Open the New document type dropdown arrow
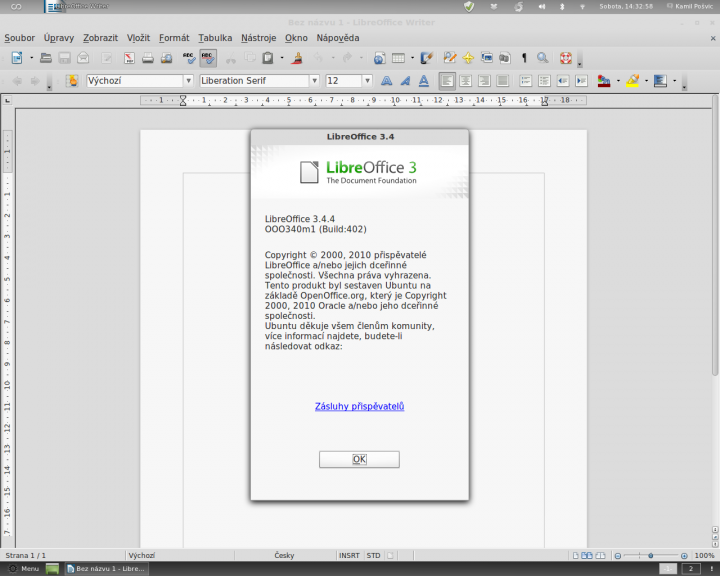Screen dimensions: 720x576 (31, 58)
